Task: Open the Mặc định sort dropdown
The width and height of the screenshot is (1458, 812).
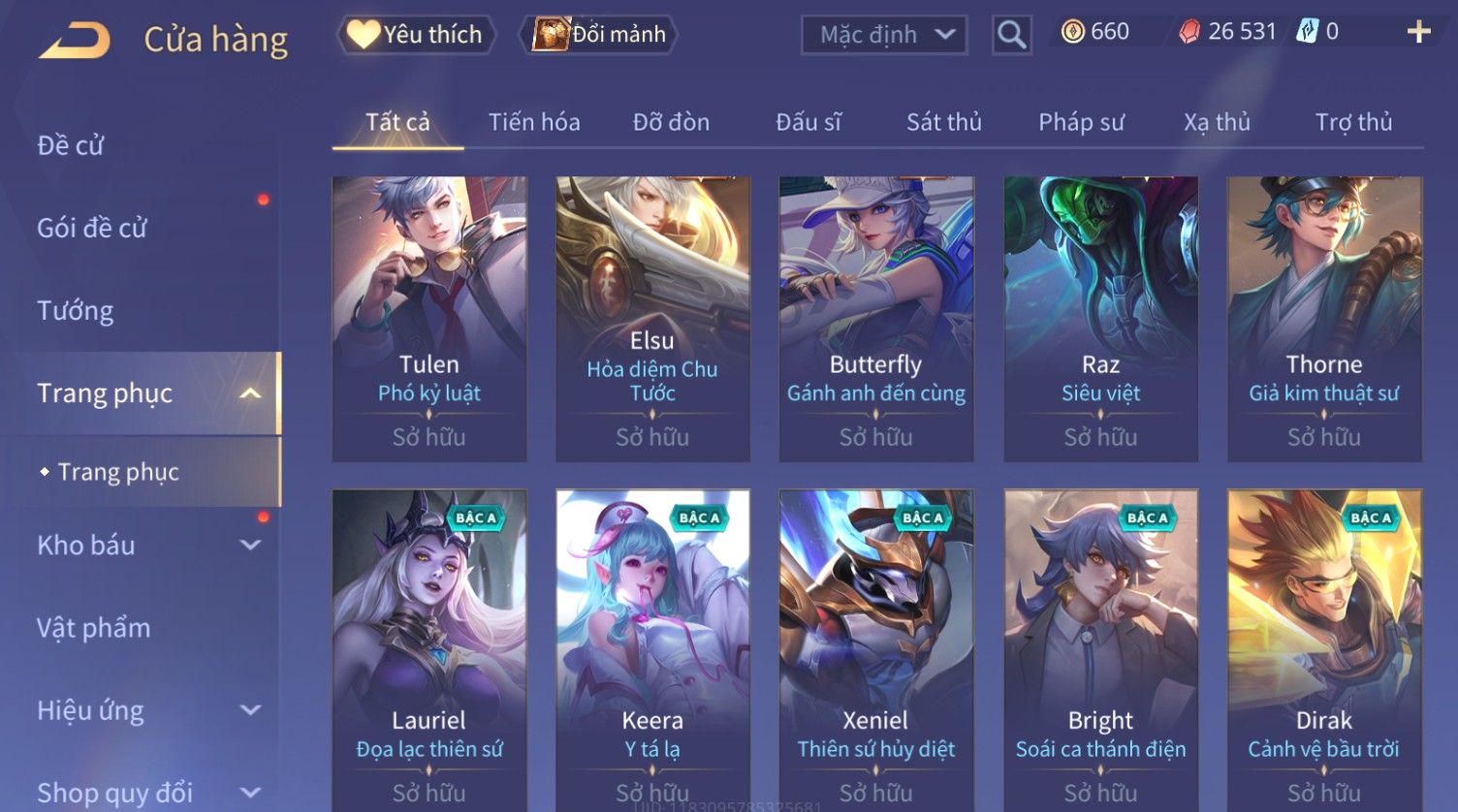Action: point(884,35)
